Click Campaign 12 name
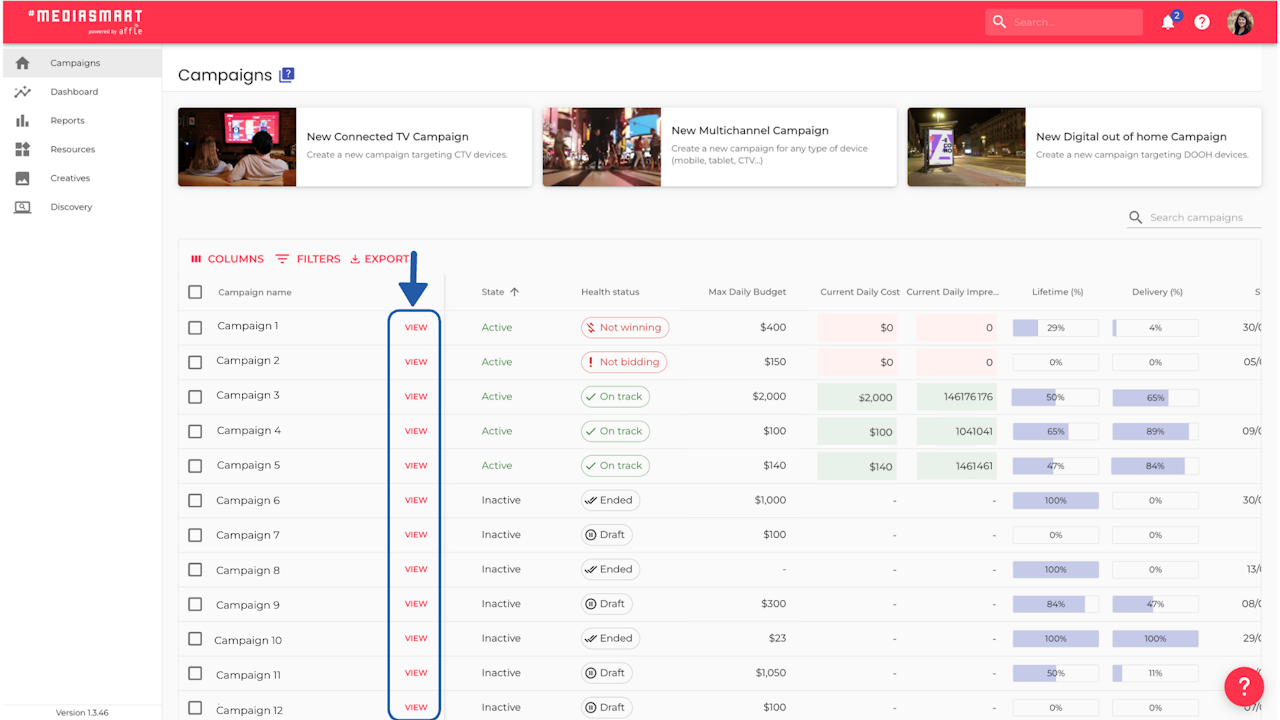 250,710
